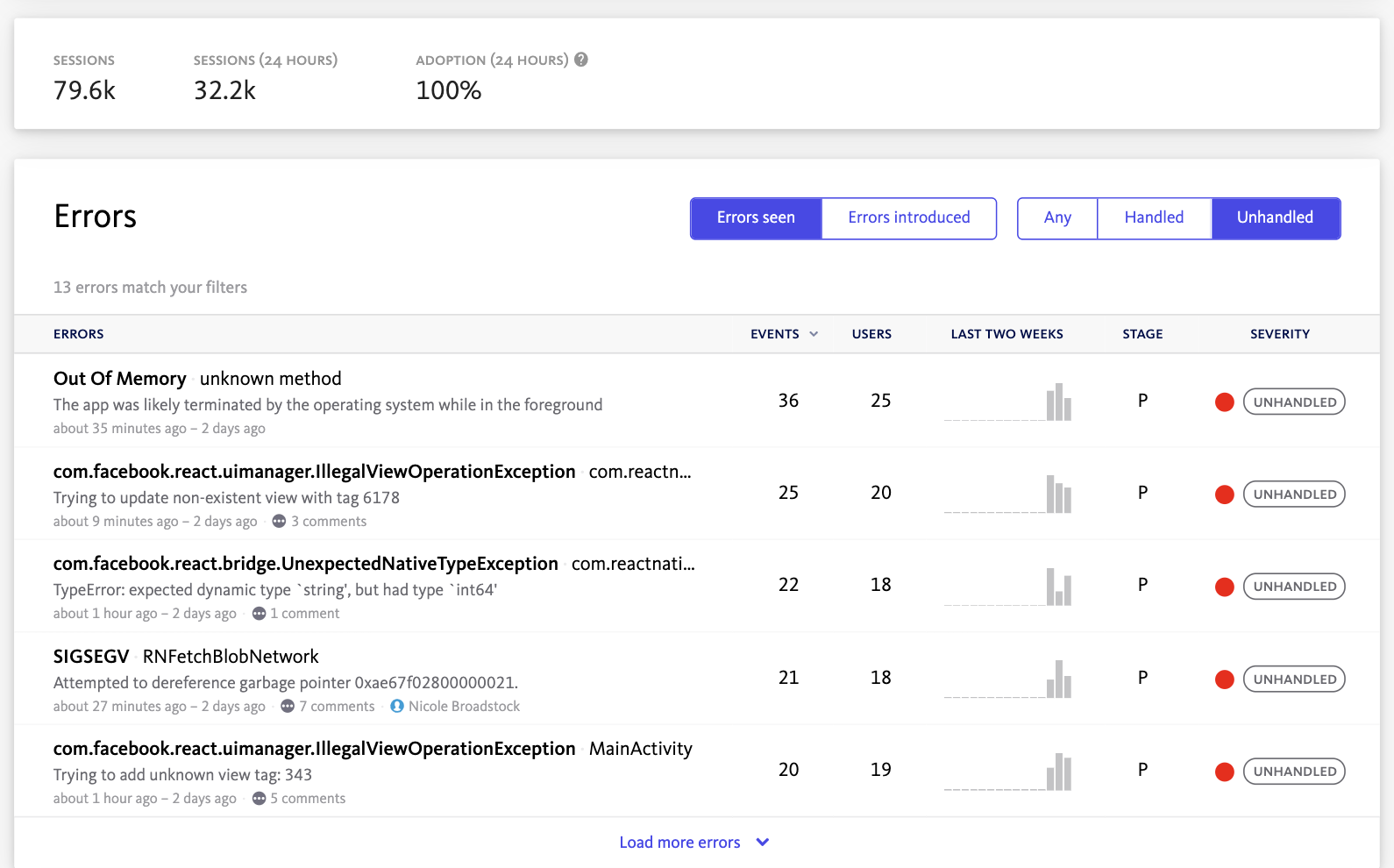Click the Sessions 24 hours value 32.2k

point(224,90)
